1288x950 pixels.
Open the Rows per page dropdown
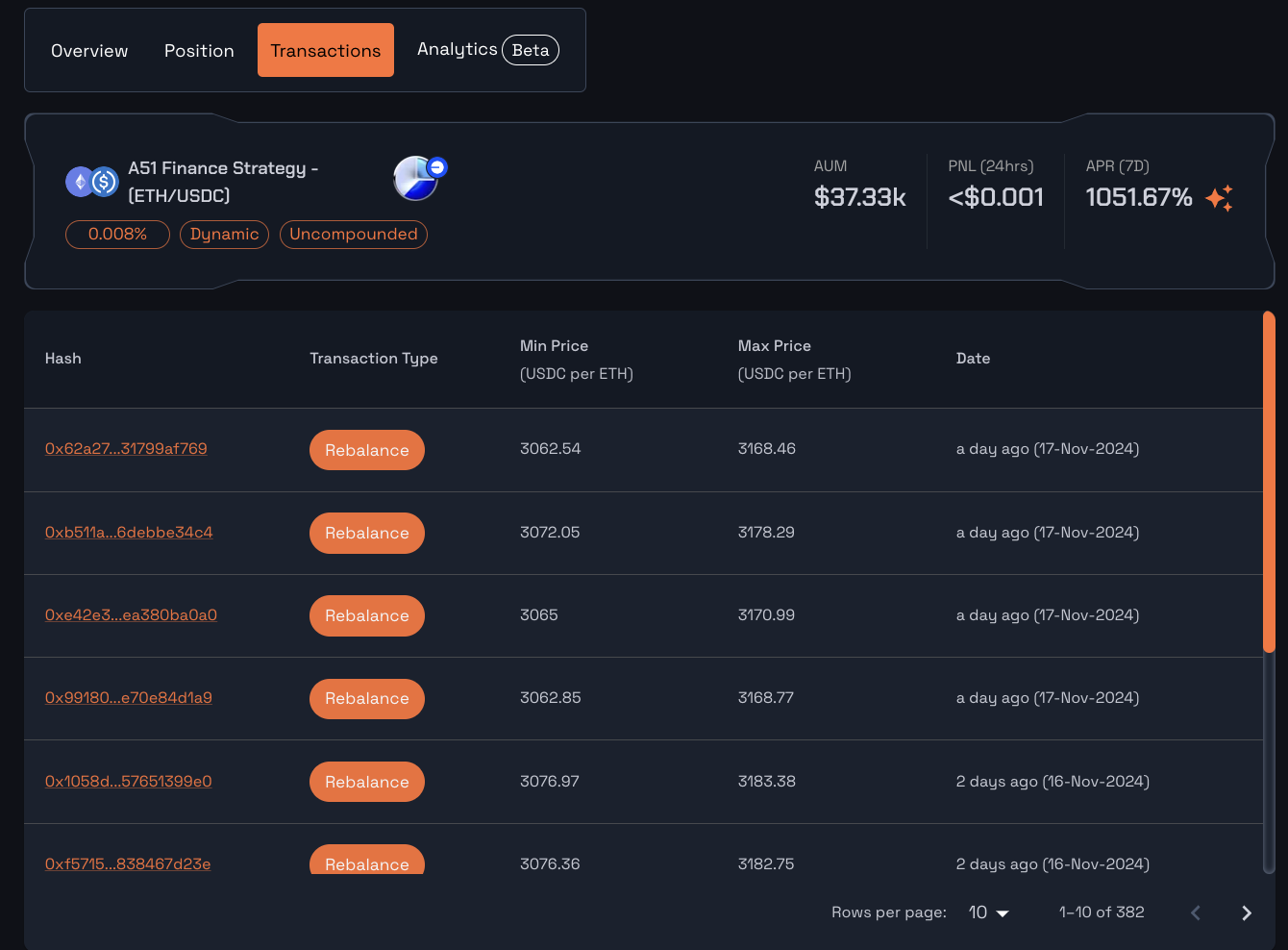coord(988,912)
